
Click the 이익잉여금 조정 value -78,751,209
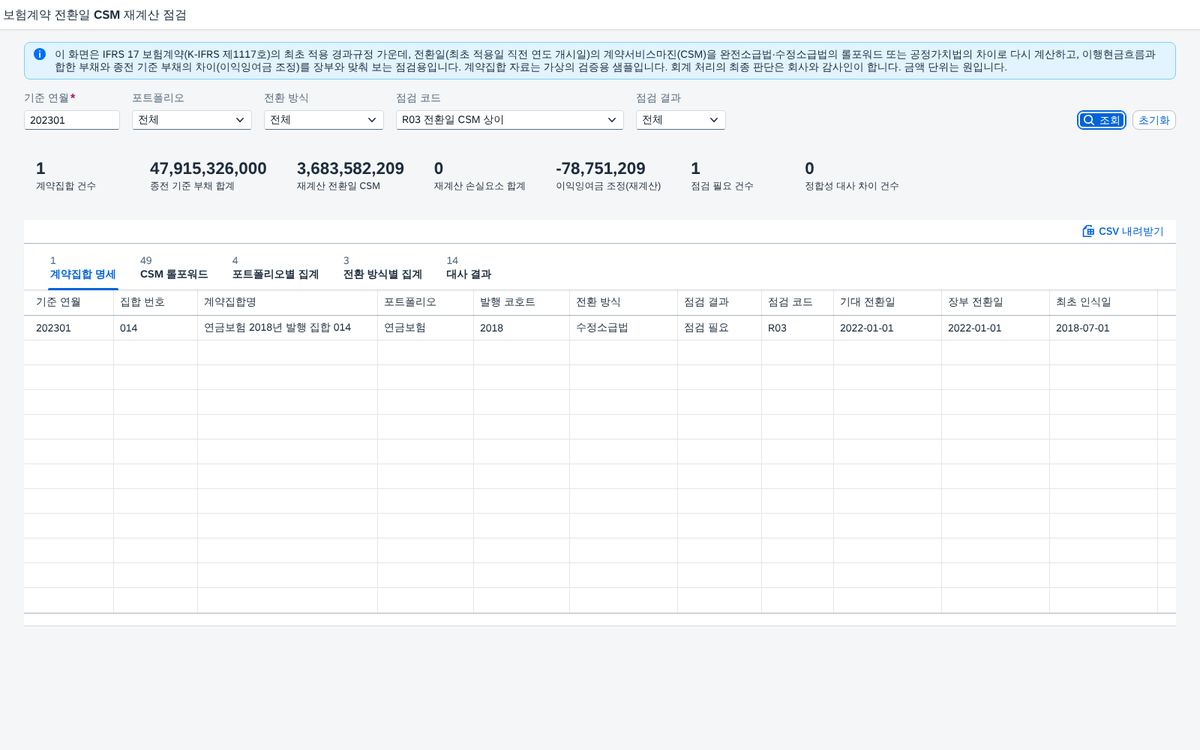click(600, 168)
